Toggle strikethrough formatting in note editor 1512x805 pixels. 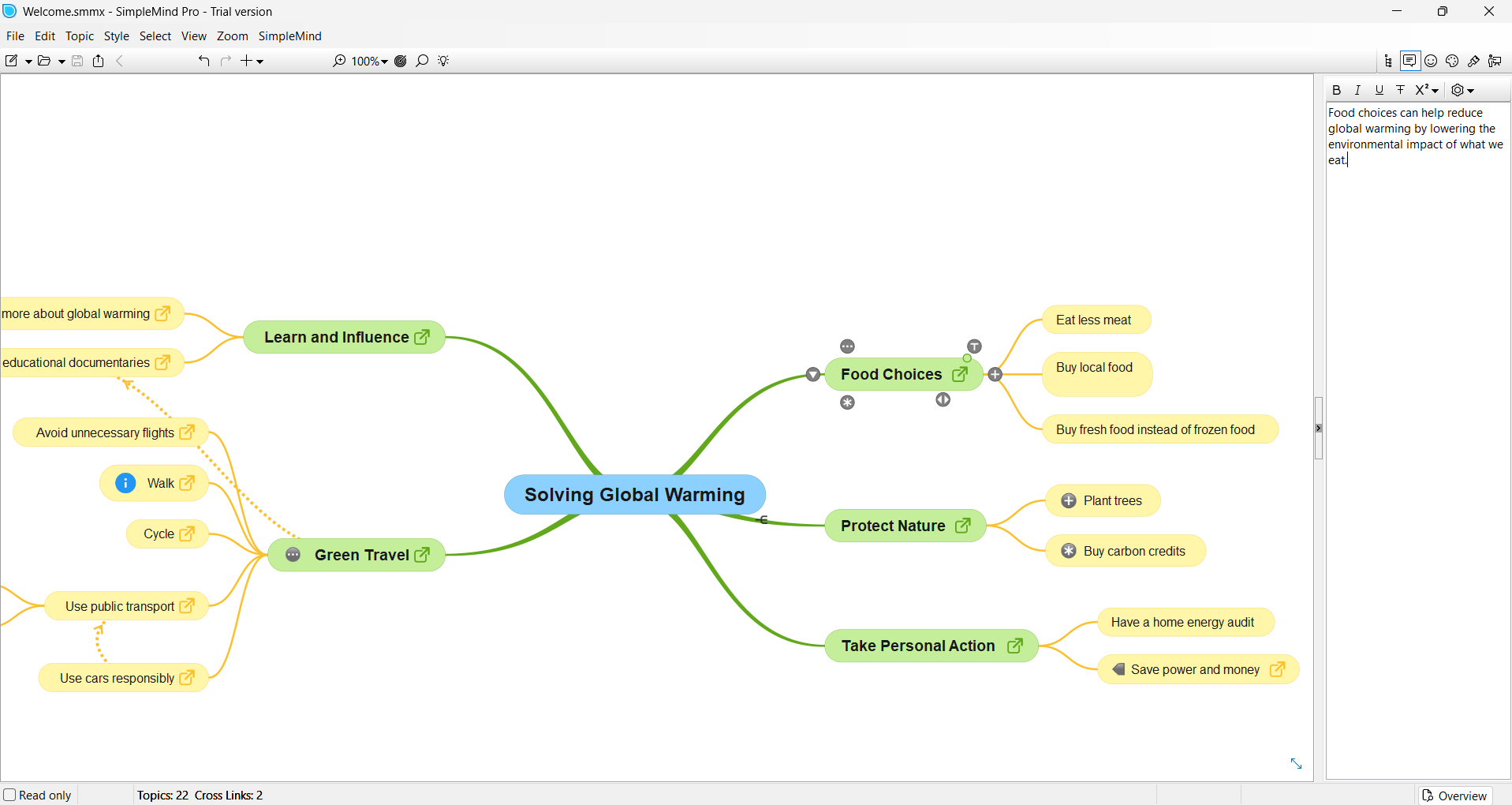click(1400, 90)
